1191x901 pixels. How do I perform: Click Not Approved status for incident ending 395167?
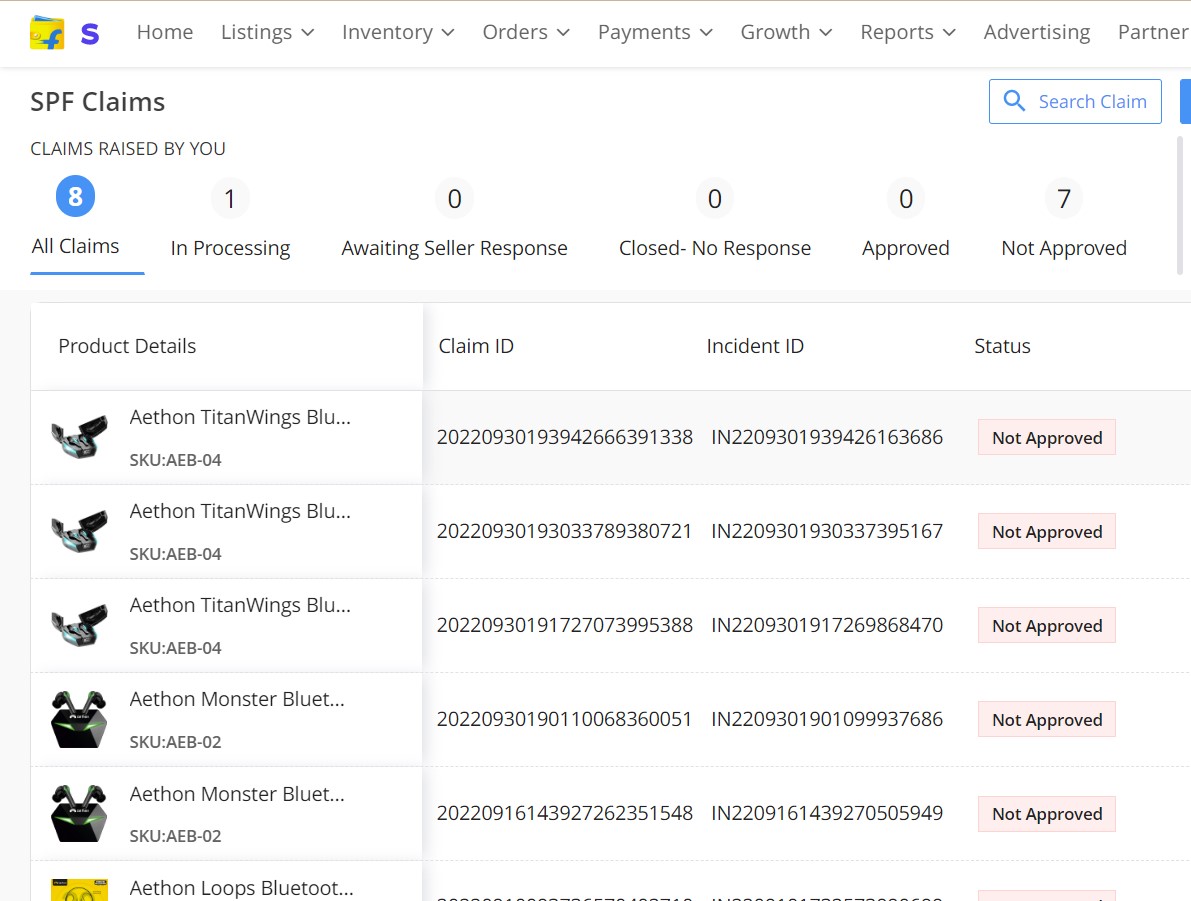(1047, 532)
